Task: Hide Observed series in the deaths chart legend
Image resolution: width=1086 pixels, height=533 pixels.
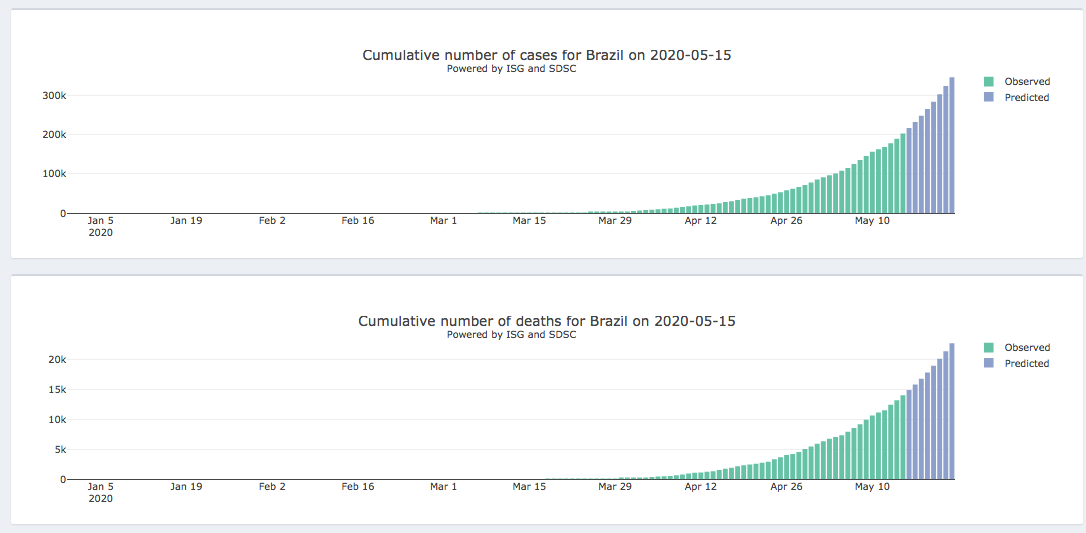Action: click(1027, 348)
